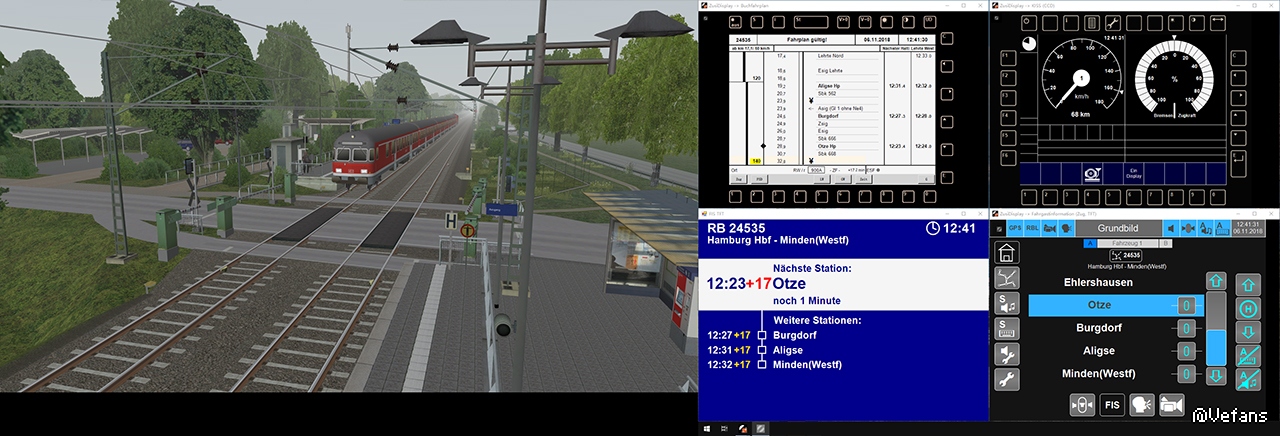1280x436 pixels.
Task: Disable automatic text display (crossed A keyboard)
Action: [x=1248, y=356]
